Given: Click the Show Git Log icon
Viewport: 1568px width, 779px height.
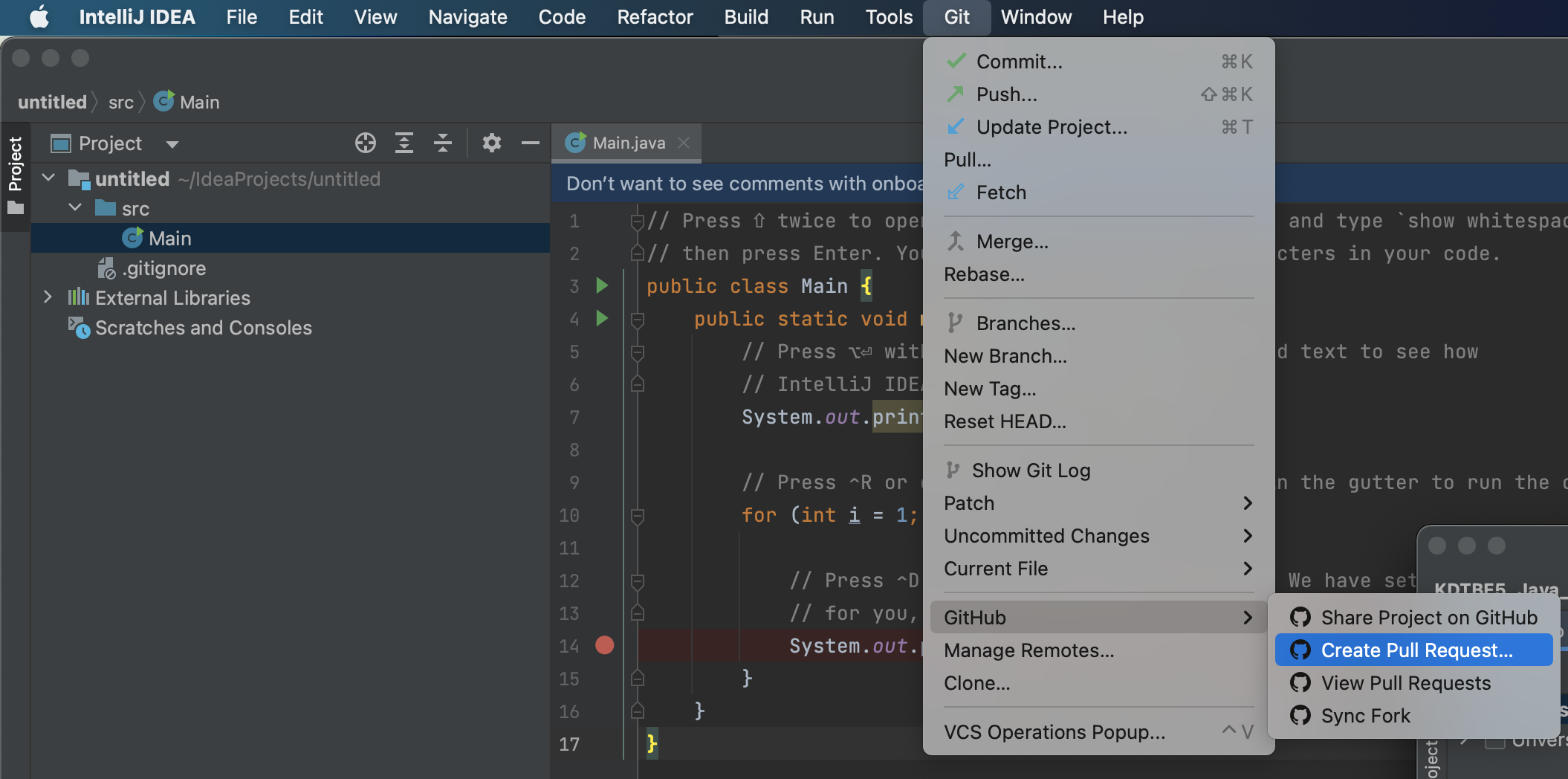Looking at the screenshot, I should [953, 470].
